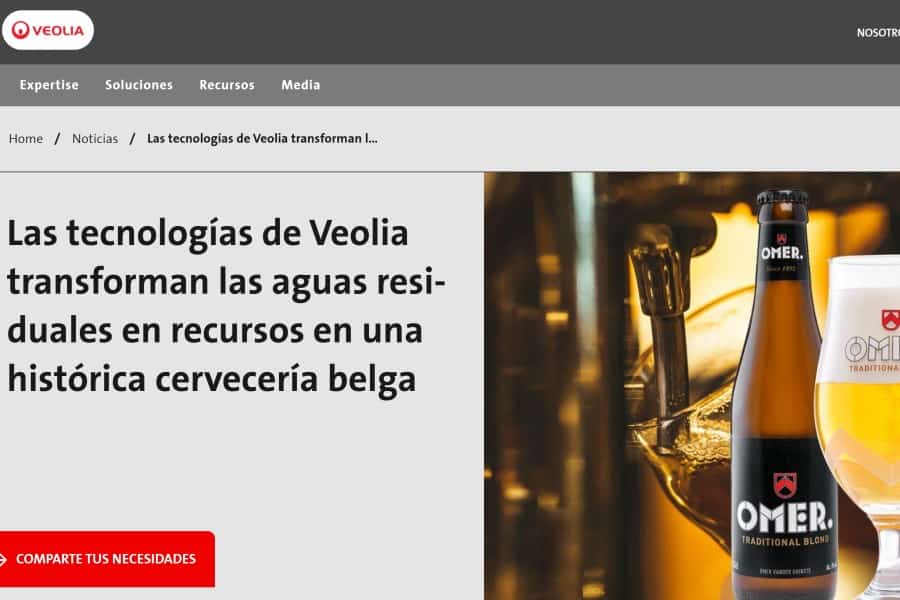
Task: Click the Veolia logo
Action: click(48, 30)
